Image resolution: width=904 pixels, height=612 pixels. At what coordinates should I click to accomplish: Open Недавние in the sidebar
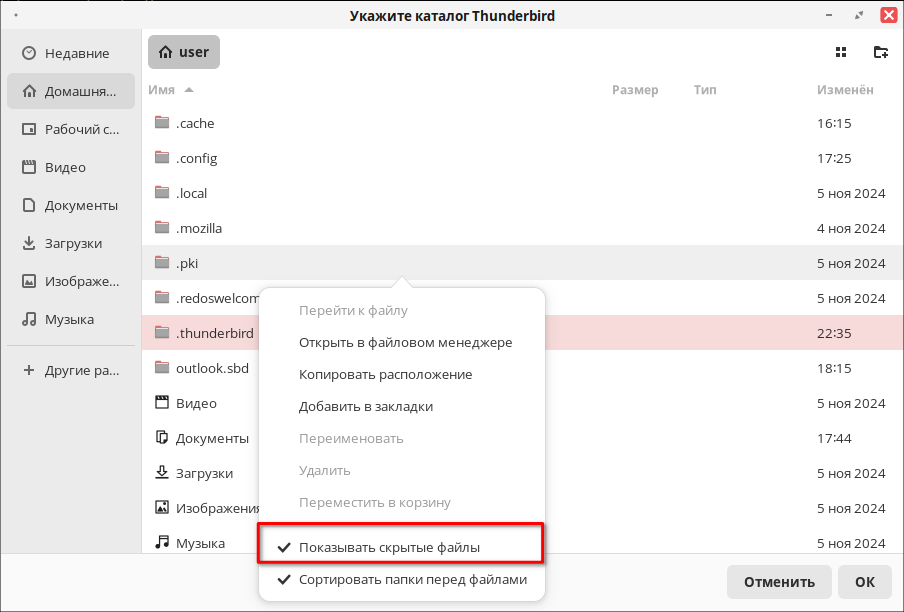[x=71, y=54]
